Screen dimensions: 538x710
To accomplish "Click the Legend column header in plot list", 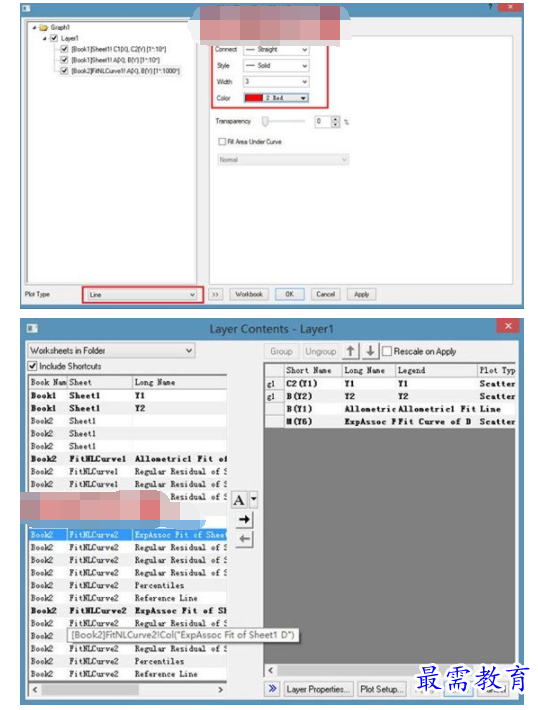I will click(x=436, y=370).
